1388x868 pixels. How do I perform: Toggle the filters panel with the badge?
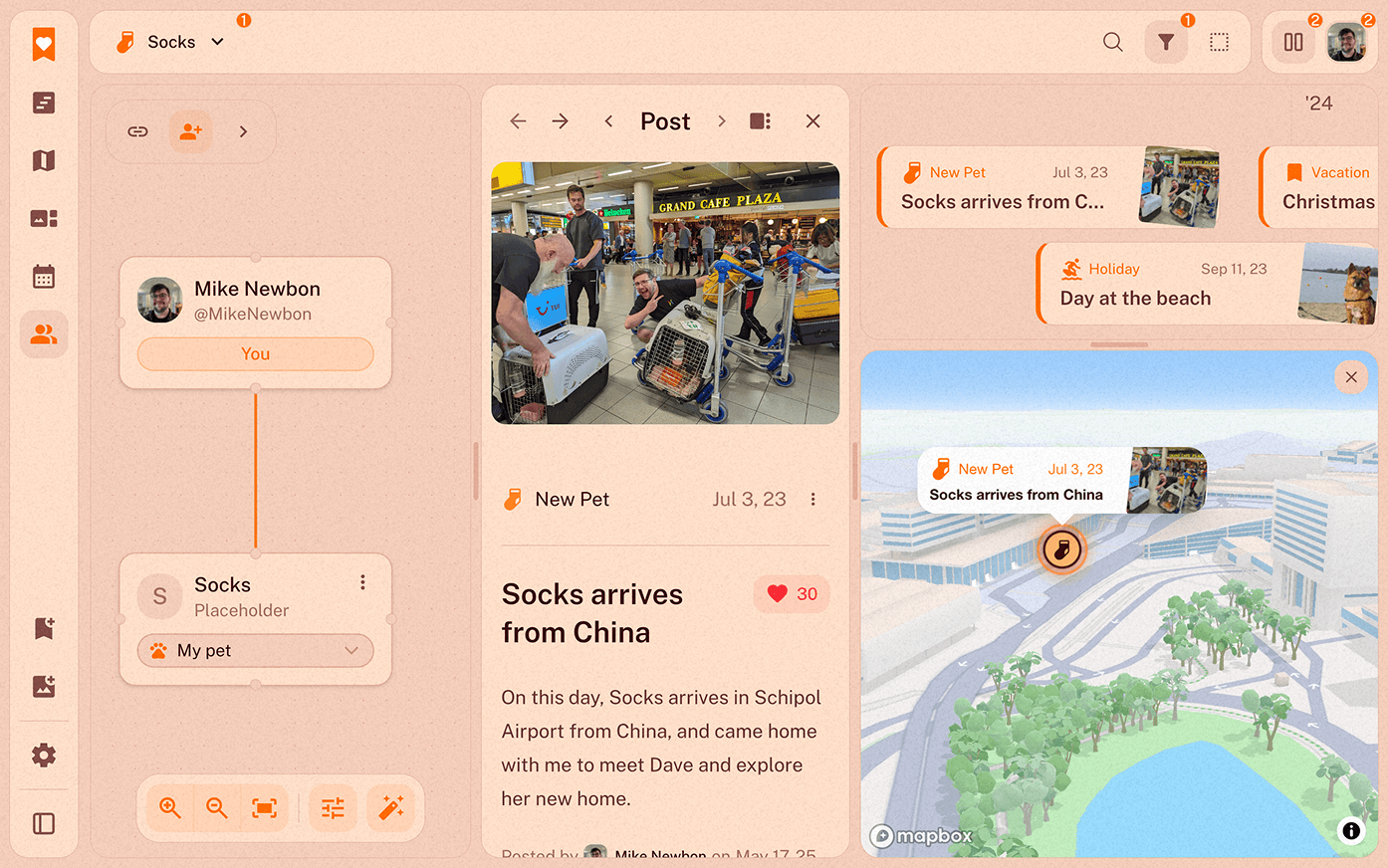coord(1166,42)
